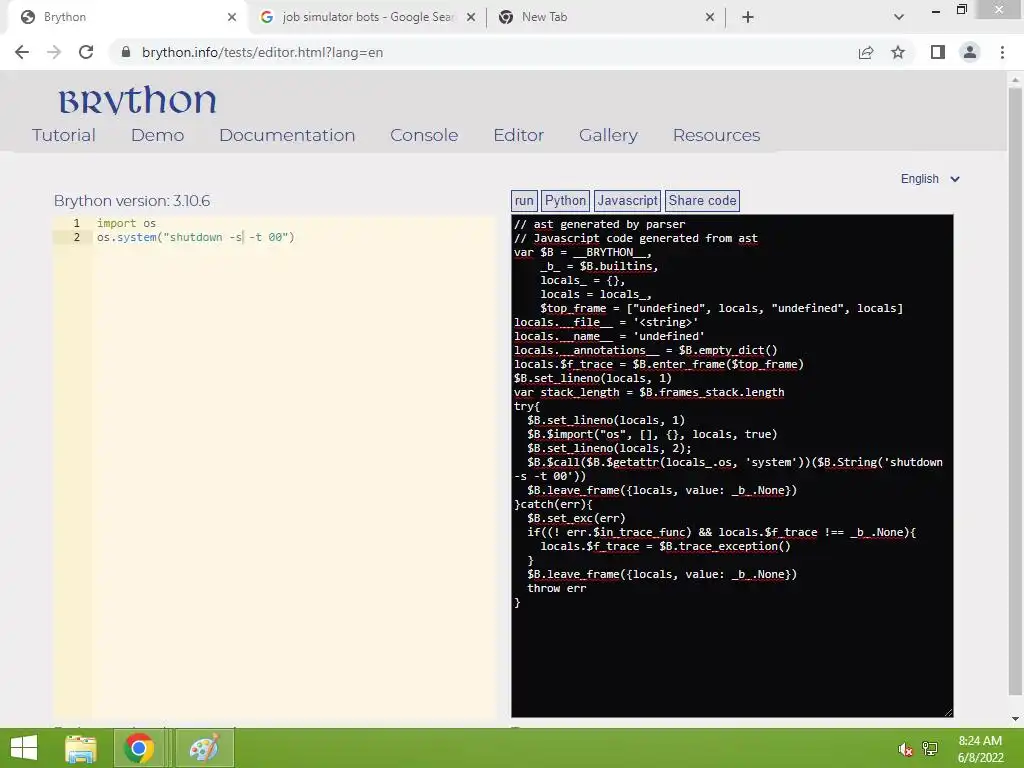Click the run button
This screenshot has width=1024, height=768.
(x=524, y=200)
